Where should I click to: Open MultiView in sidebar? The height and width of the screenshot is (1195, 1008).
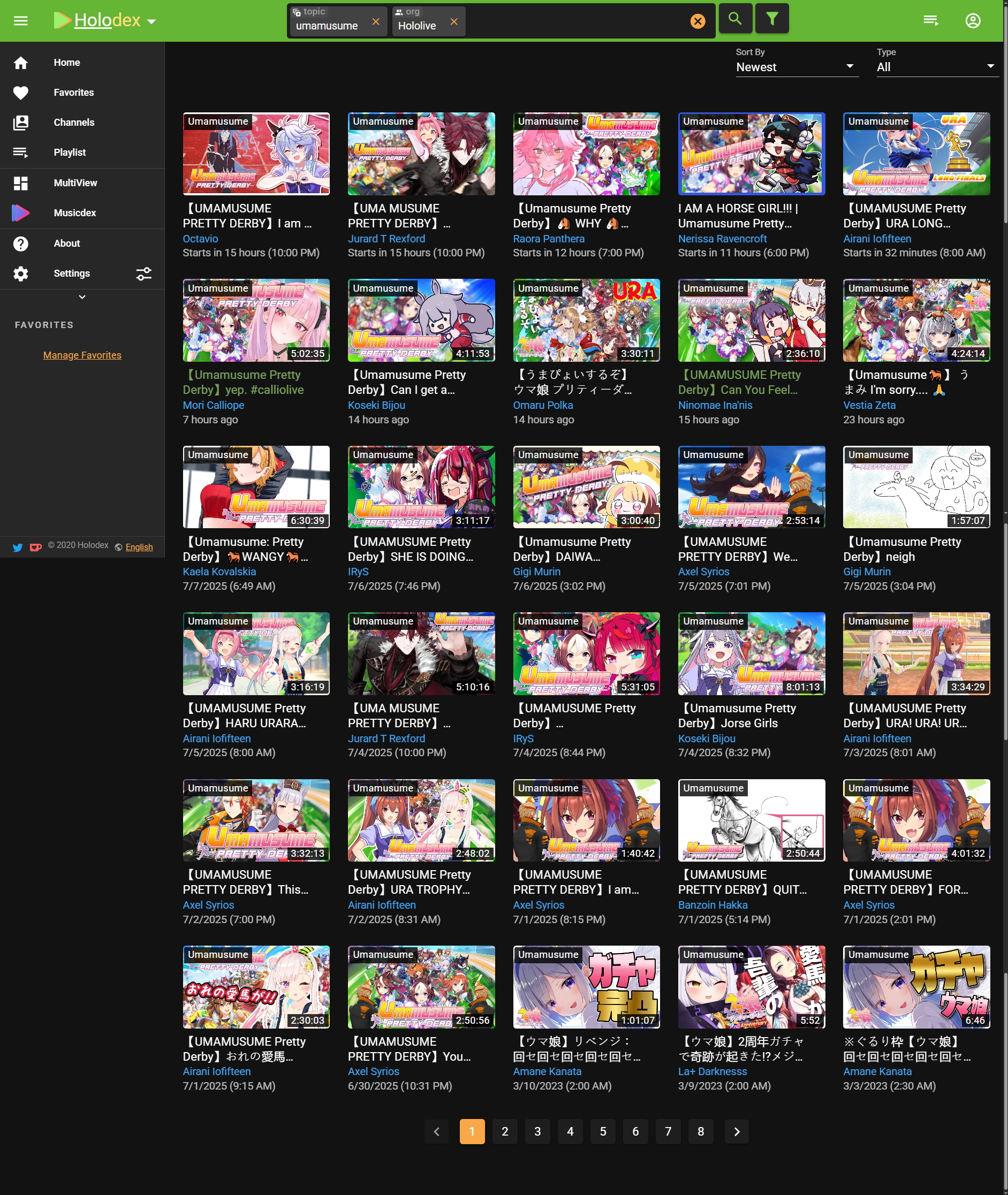pyautogui.click(x=82, y=183)
